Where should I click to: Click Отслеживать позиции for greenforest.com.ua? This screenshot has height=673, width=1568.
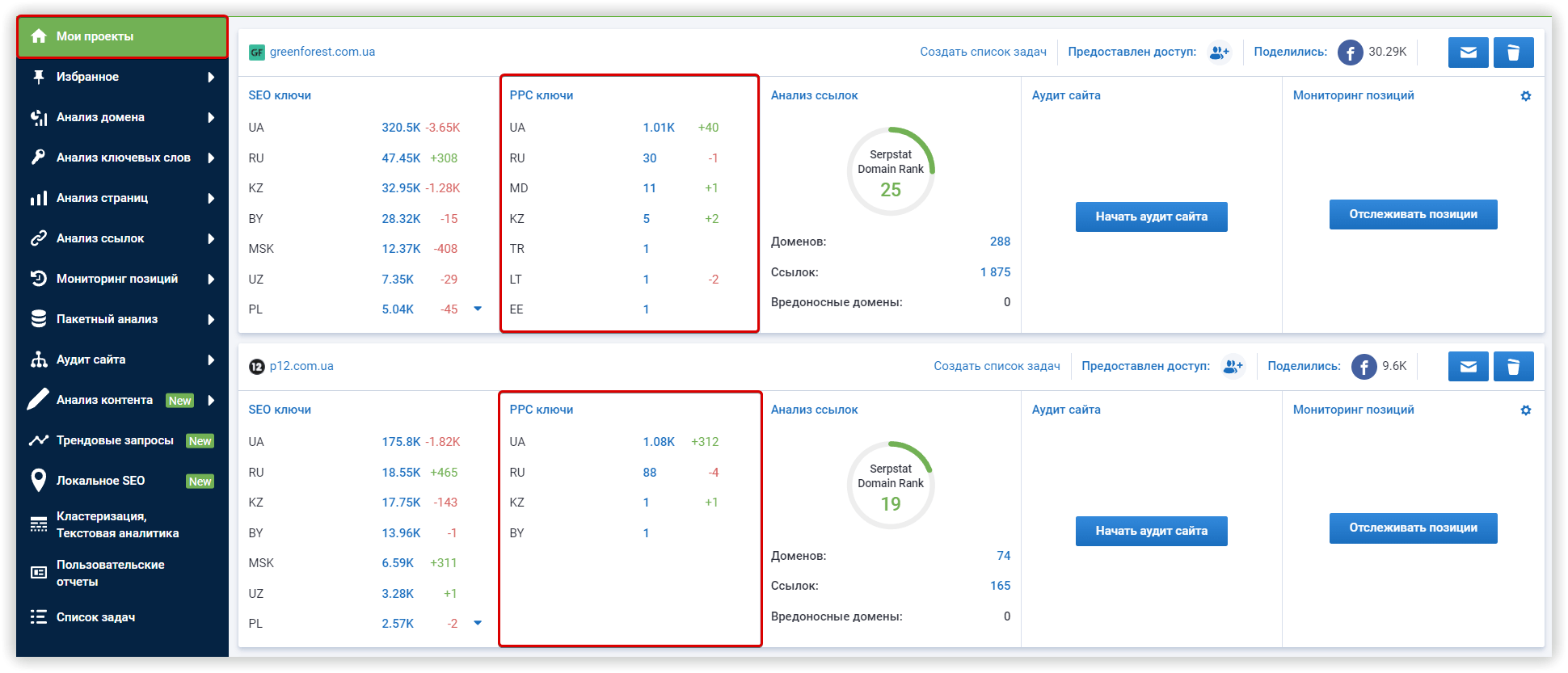pos(1413,214)
